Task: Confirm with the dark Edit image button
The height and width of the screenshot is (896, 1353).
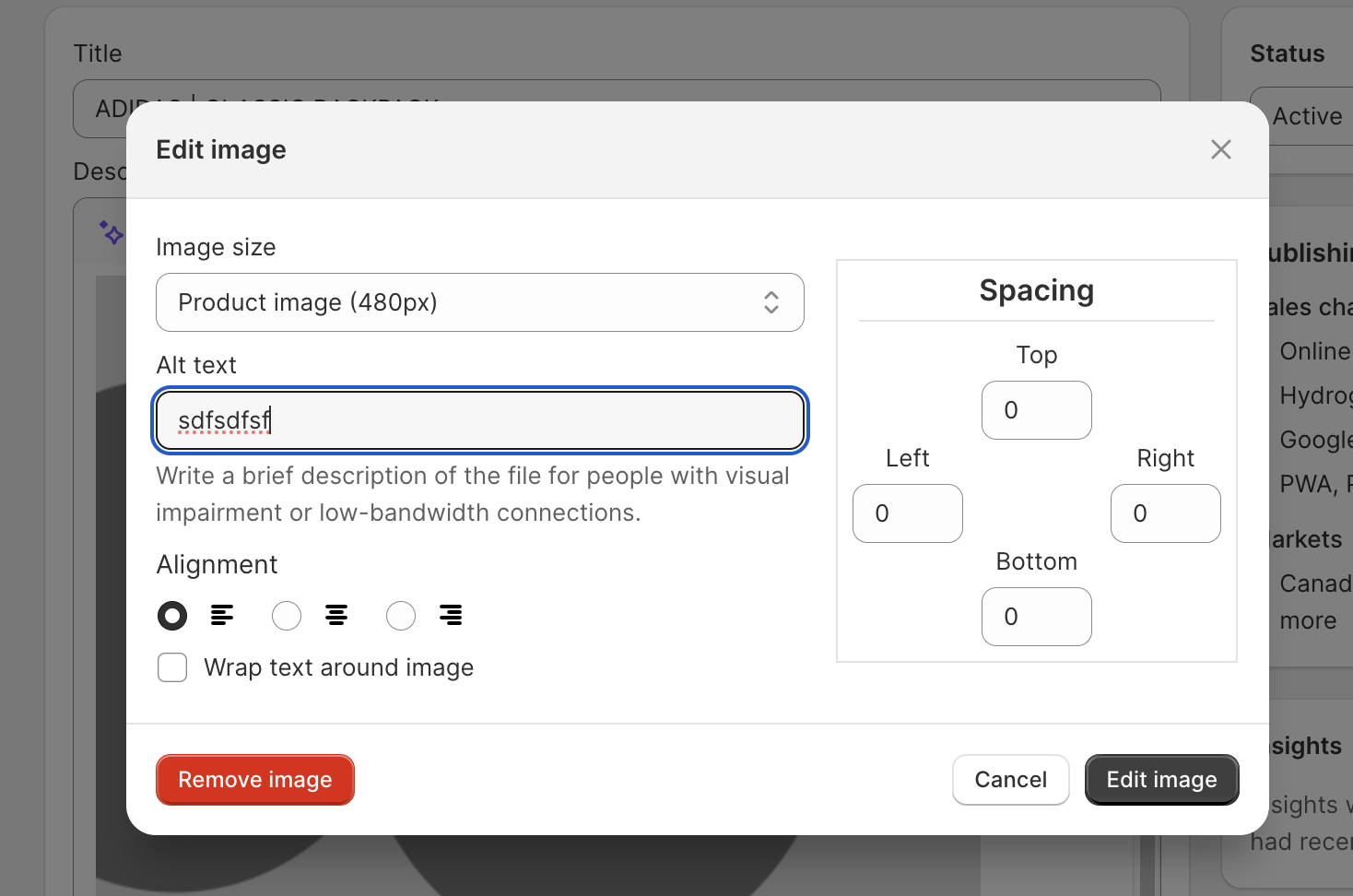Action: [x=1162, y=780]
